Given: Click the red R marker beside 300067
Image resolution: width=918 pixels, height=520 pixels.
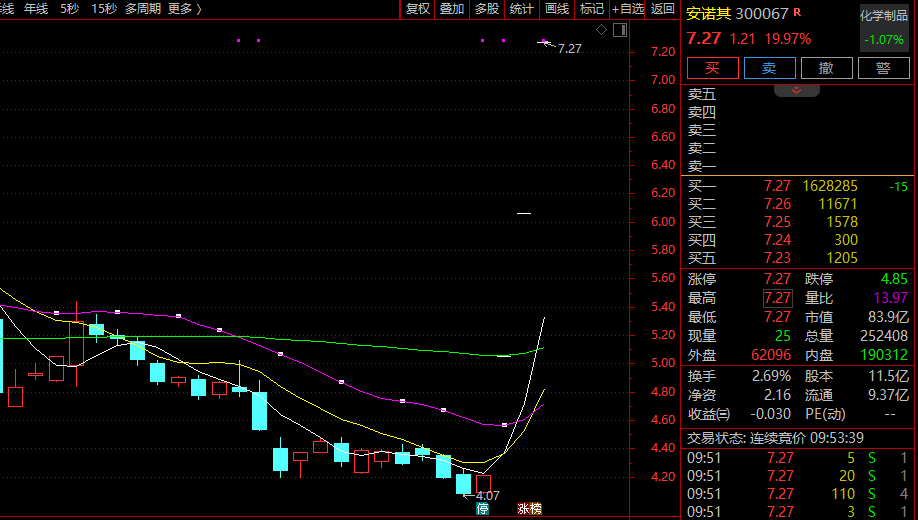Looking at the screenshot, I should point(796,13).
